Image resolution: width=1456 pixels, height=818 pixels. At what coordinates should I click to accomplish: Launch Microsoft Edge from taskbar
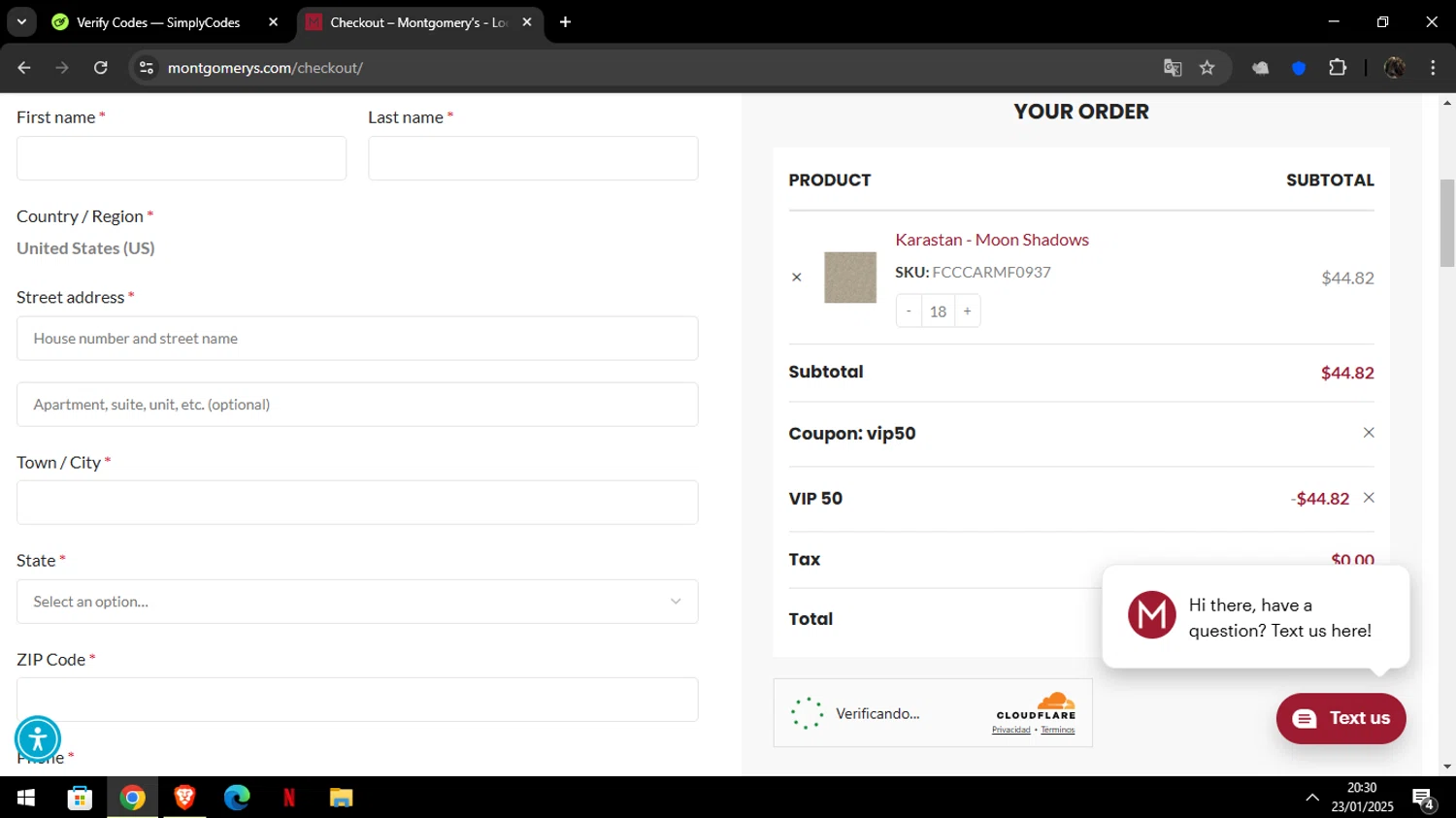click(x=237, y=798)
